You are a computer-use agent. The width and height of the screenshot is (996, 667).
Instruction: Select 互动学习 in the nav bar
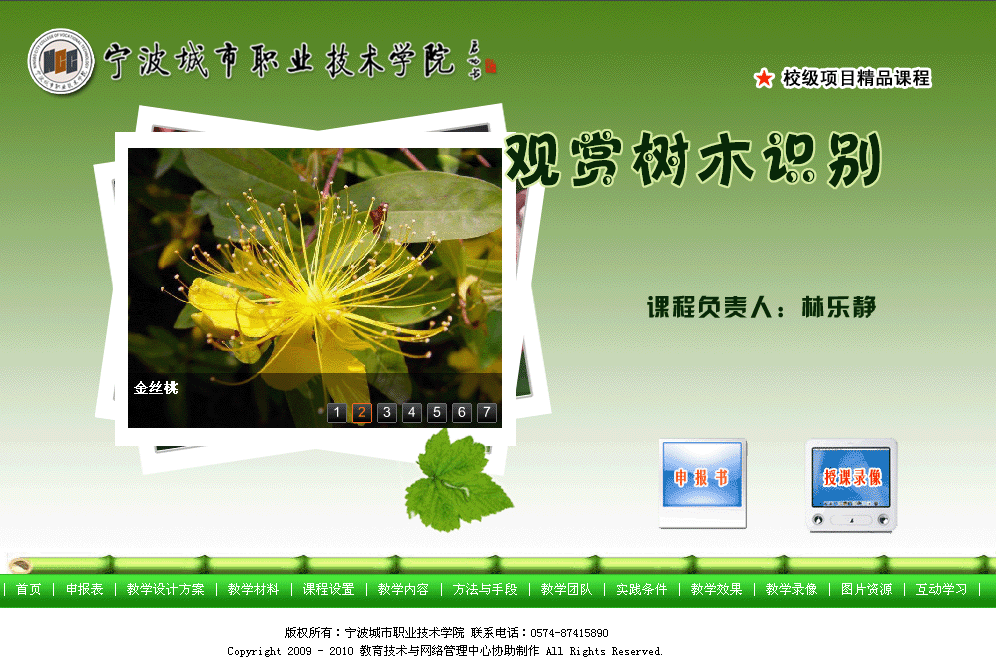click(942, 589)
